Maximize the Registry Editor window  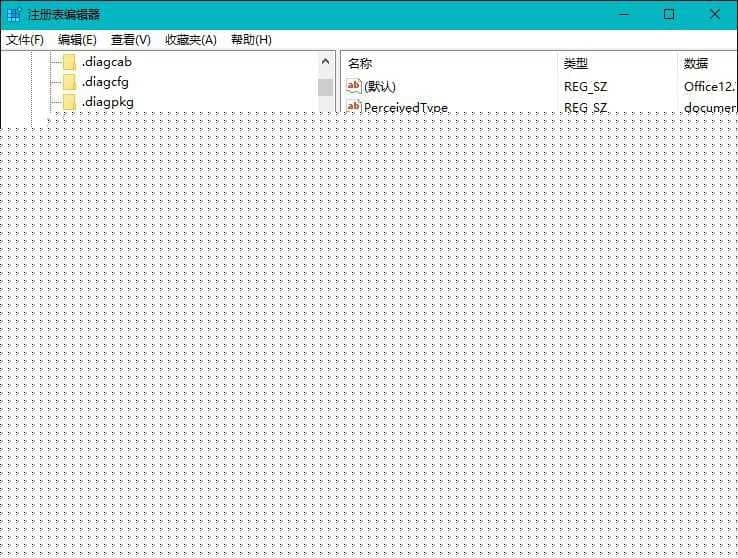pos(669,15)
